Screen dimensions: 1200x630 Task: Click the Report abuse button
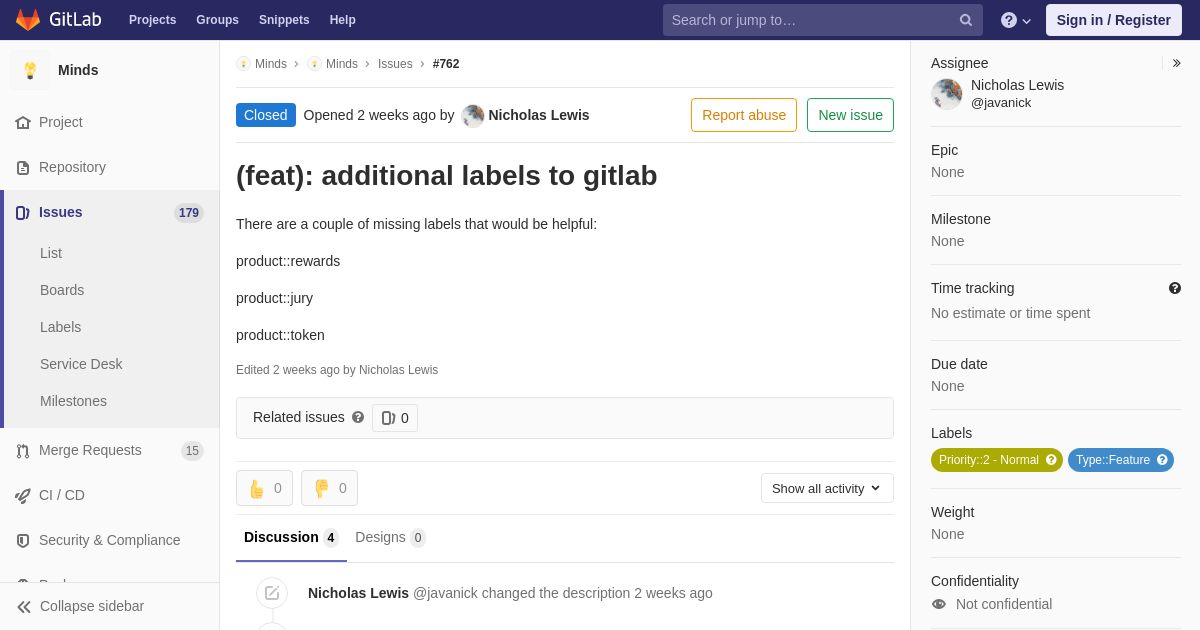click(744, 115)
